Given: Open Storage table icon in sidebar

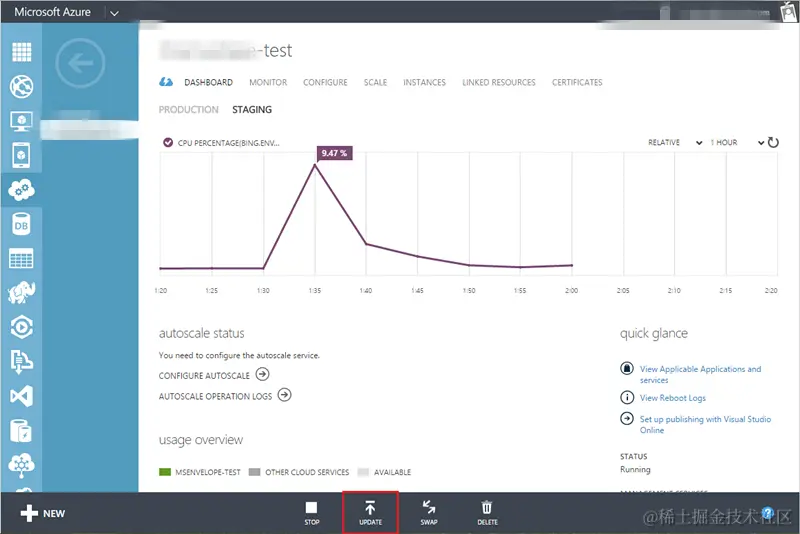Looking at the screenshot, I should pyautogui.click(x=21, y=259).
